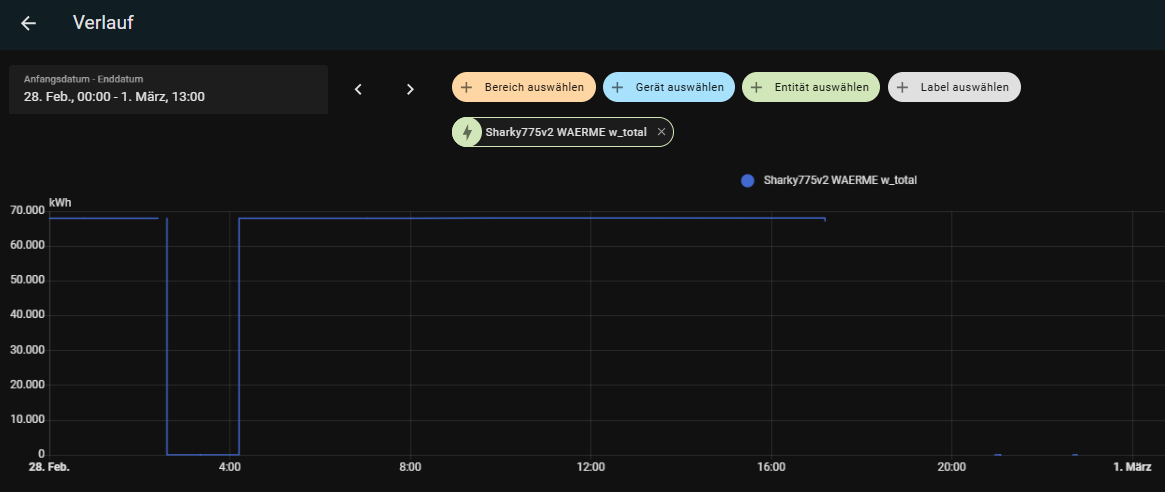Click lightning bolt icon of Sharky775v2 chip
The image size is (1165, 492).
click(x=467, y=132)
